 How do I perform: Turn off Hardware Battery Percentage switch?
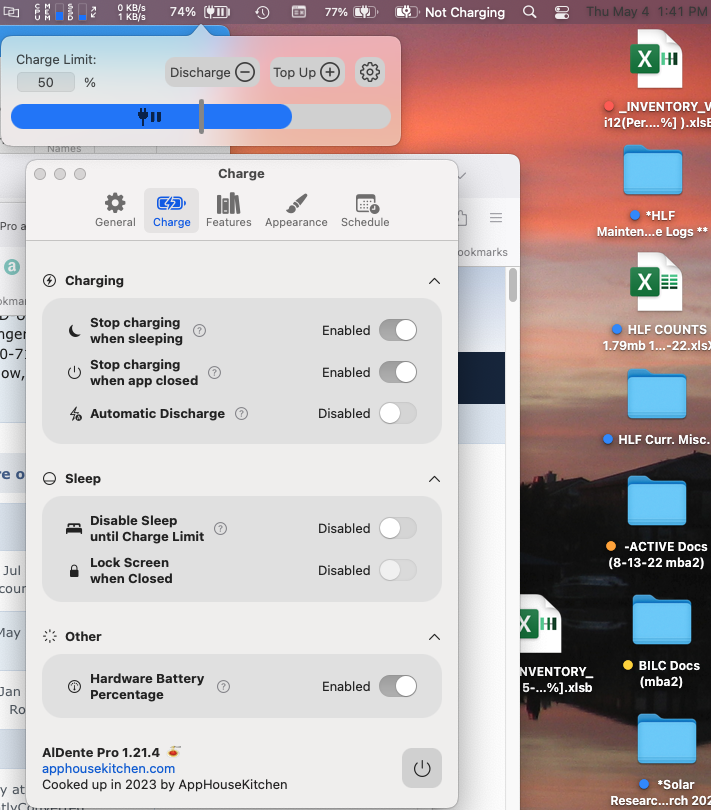point(398,686)
